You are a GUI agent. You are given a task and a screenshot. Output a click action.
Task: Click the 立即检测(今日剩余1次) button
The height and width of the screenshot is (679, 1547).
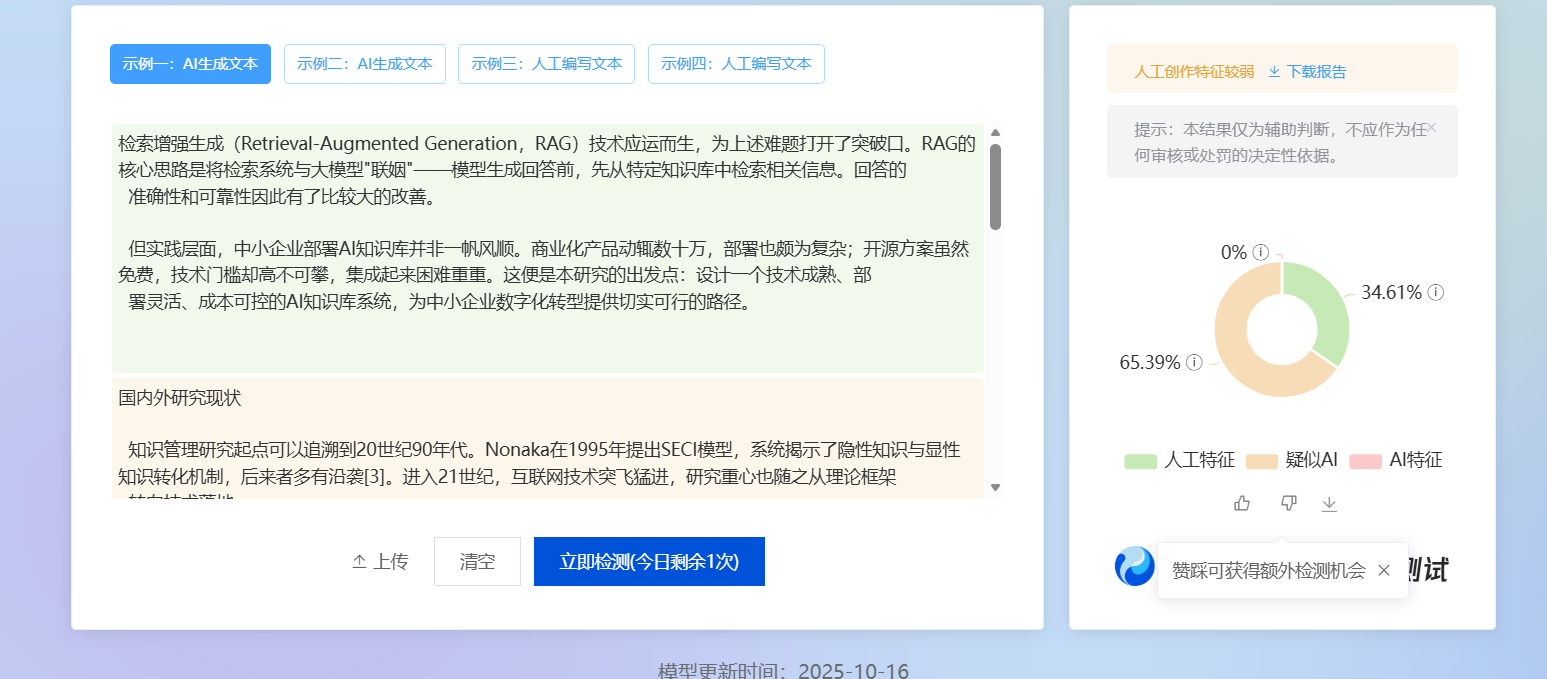click(649, 561)
